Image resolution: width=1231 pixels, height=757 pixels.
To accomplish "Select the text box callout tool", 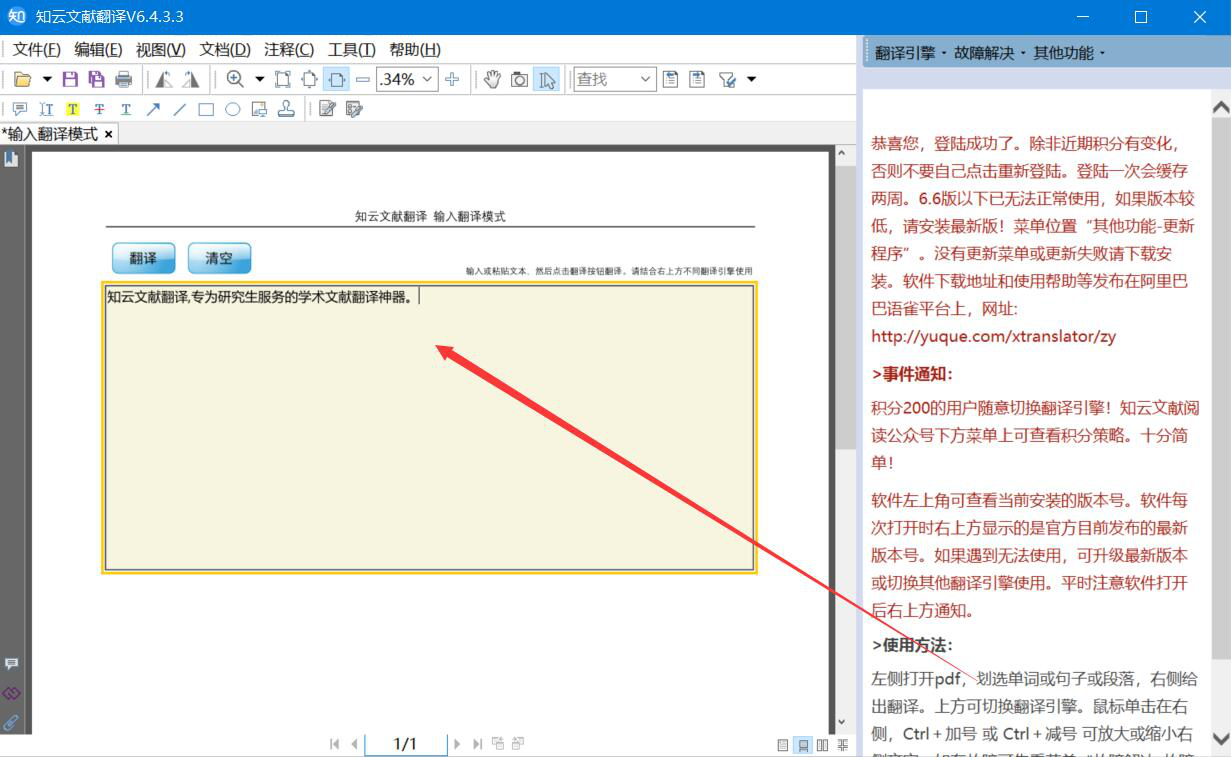I will click(x=259, y=109).
